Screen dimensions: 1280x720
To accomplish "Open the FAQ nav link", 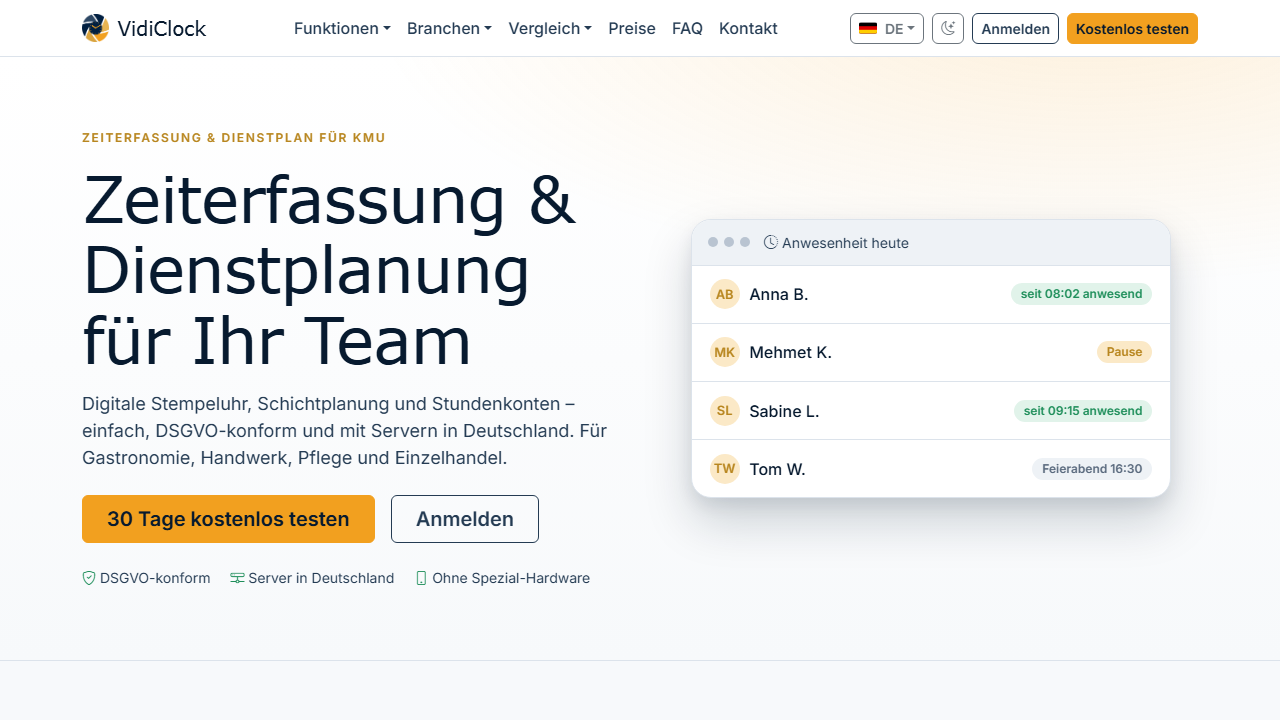I will pos(687,29).
